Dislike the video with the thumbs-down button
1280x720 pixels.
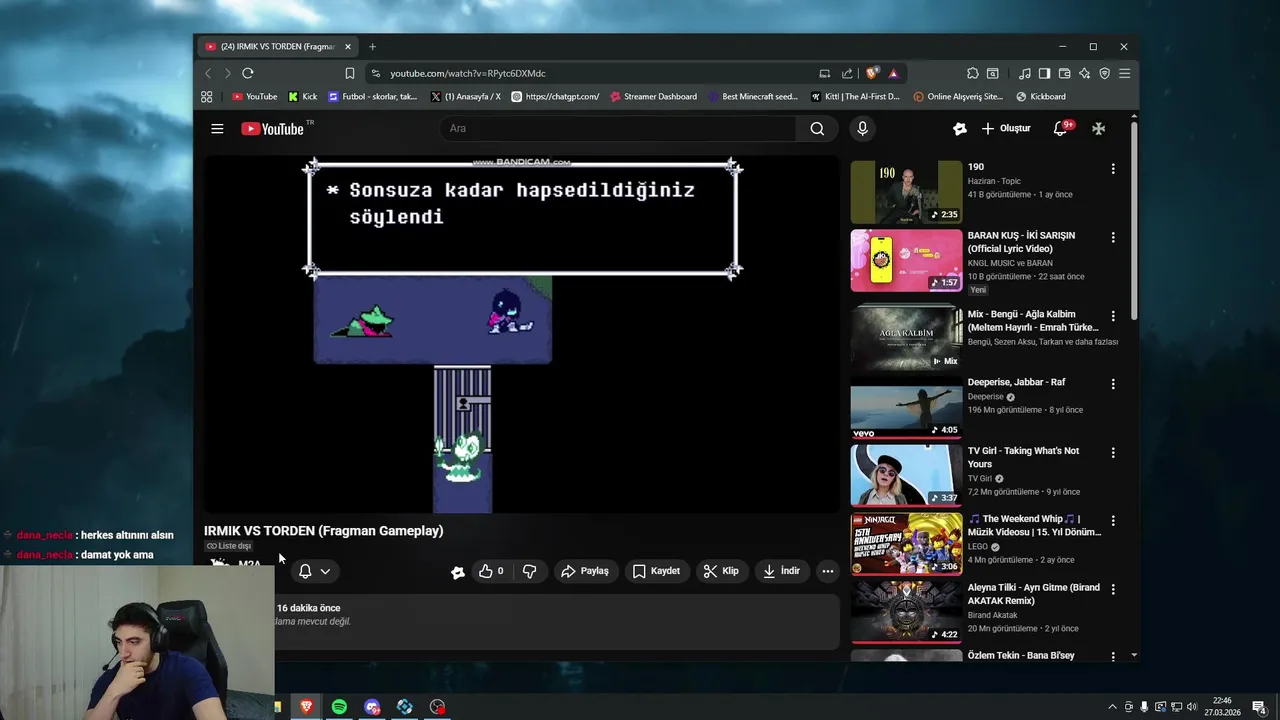tap(529, 571)
